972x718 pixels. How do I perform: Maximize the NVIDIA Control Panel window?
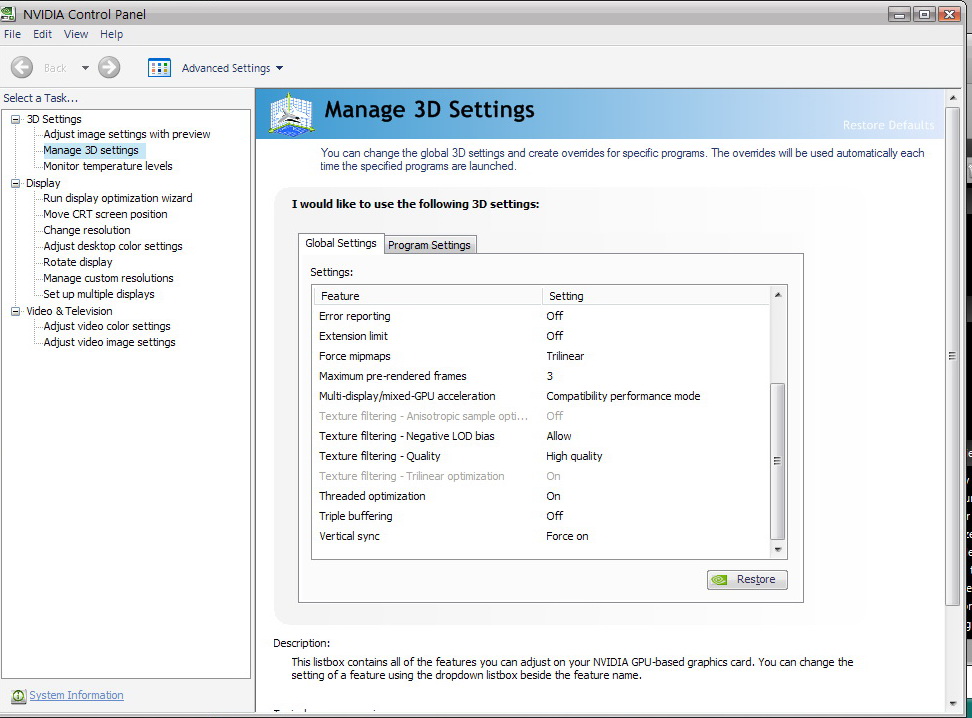coord(924,14)
